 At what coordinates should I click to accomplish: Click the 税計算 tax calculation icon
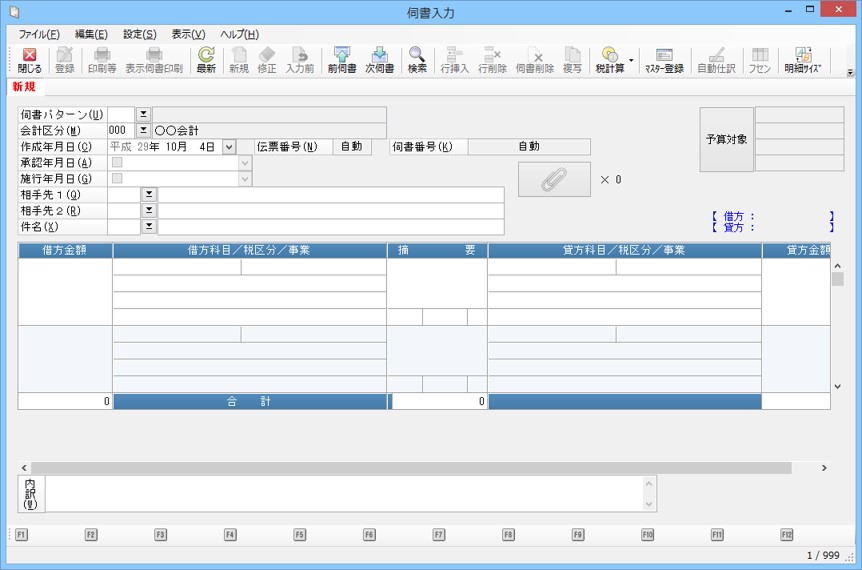click(610, 60)
